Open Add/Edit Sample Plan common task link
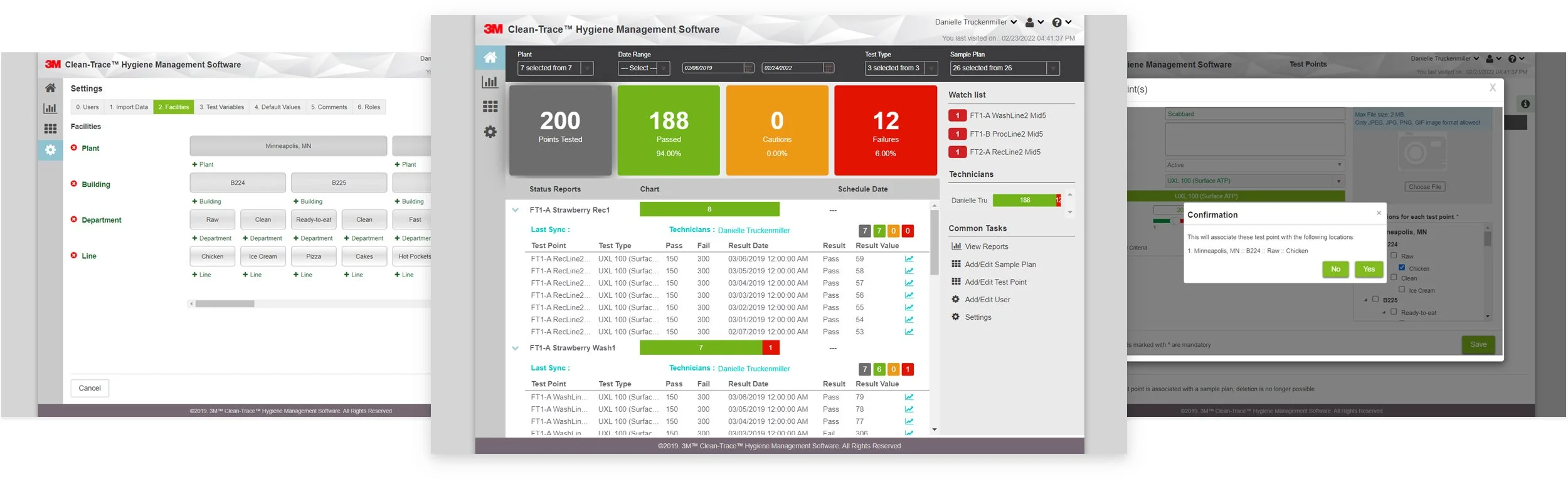This screenshot has height=479, width=1568. (1000, 265)
